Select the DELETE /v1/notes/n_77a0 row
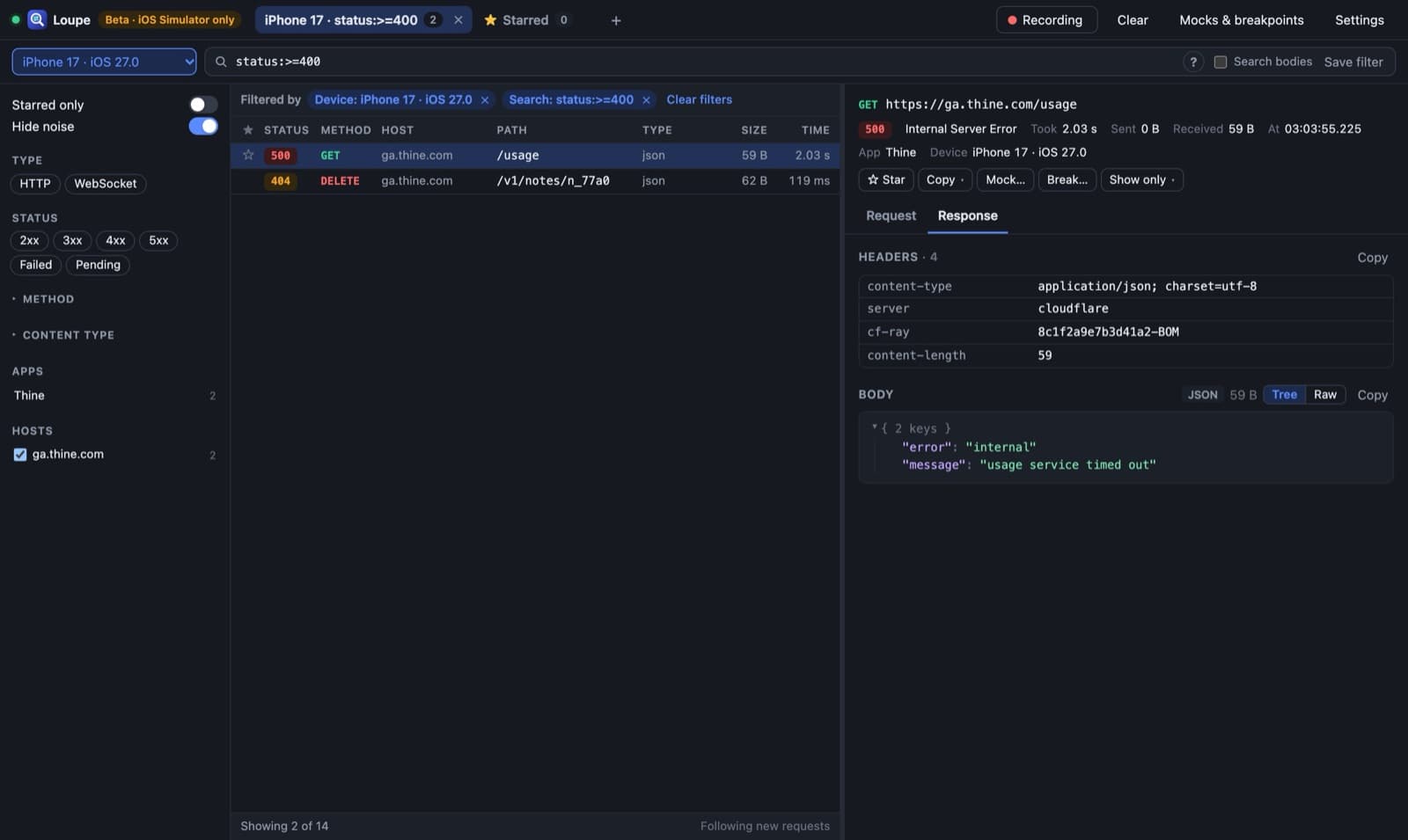The image size is (1408, 840). [535, 180]
